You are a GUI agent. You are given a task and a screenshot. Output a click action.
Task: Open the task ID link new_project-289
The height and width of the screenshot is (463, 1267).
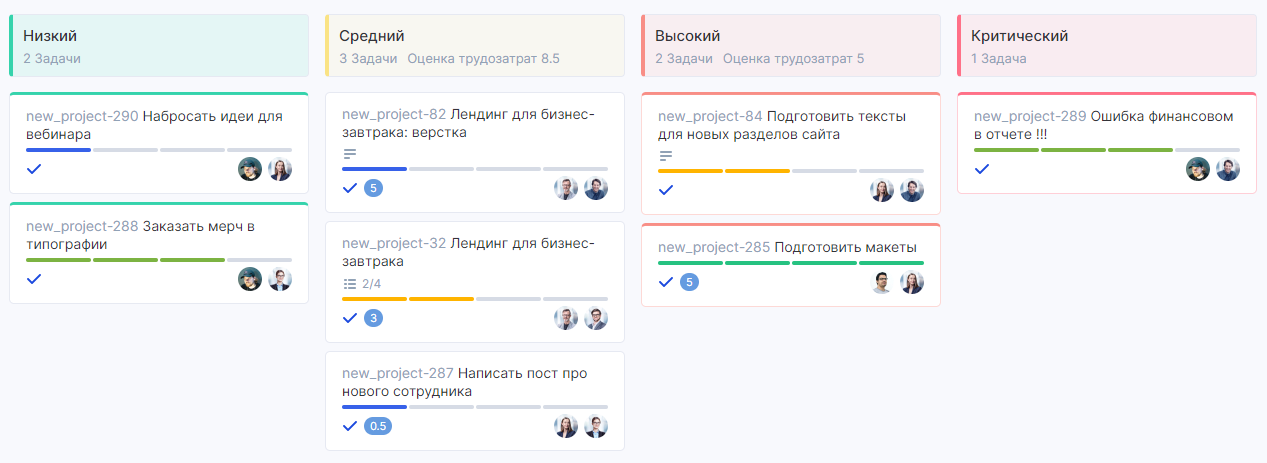pos(1030,116)
